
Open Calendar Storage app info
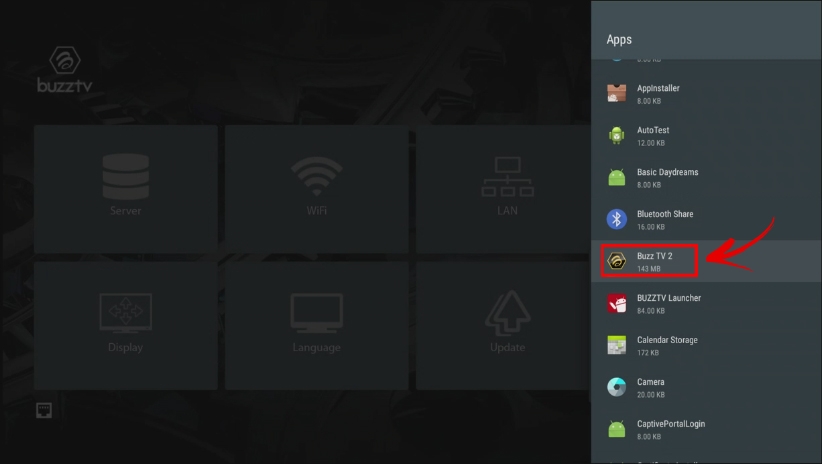706,346
